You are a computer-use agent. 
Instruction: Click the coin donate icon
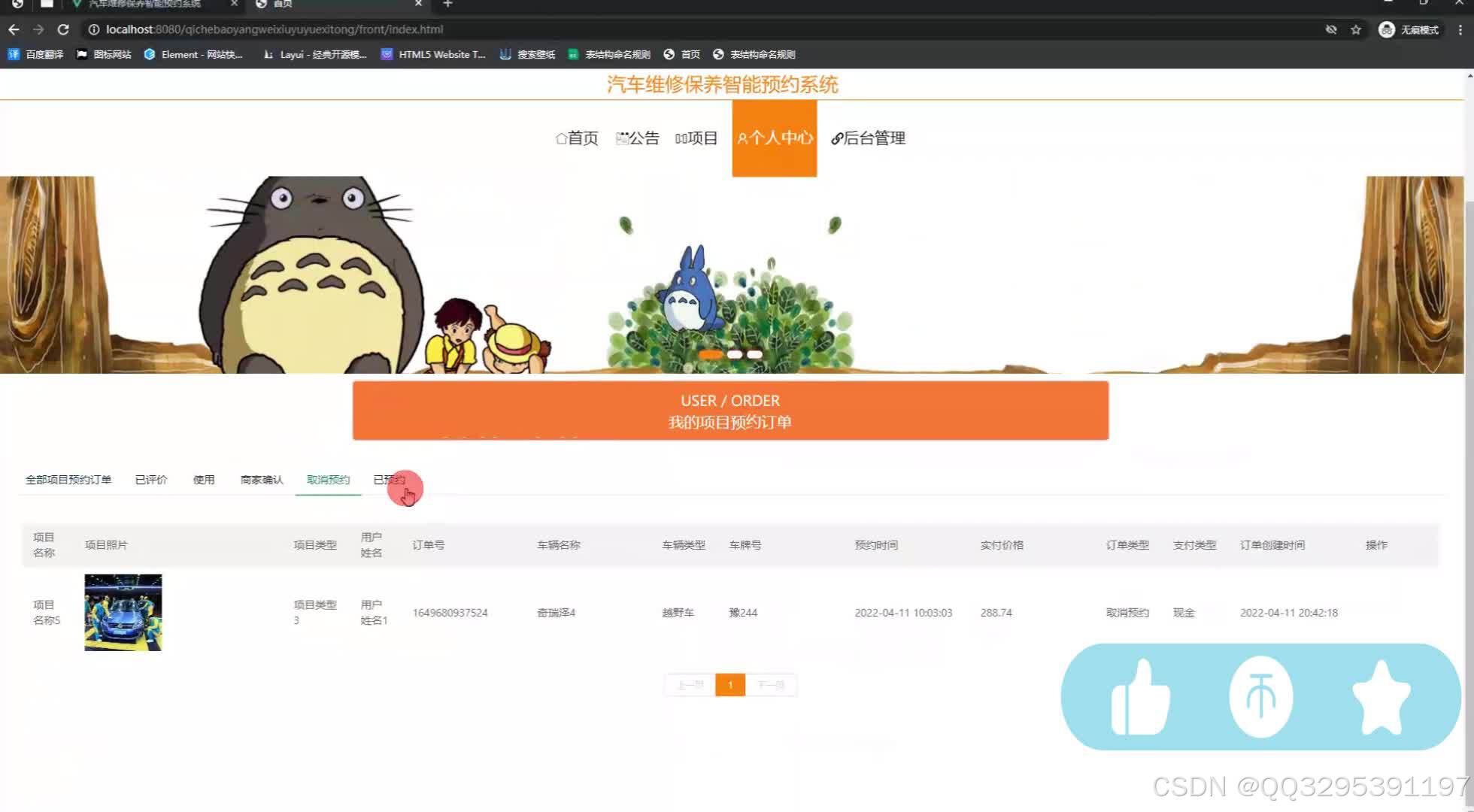pyautogui.click(x=1261, y=697)
